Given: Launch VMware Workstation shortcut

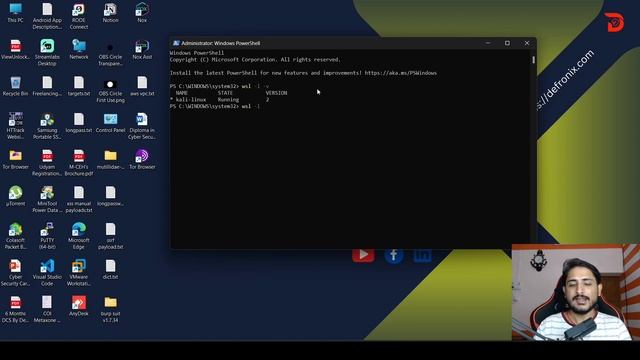Looking at the screenshot, I should pyautogui.click(x=79, y=273).
